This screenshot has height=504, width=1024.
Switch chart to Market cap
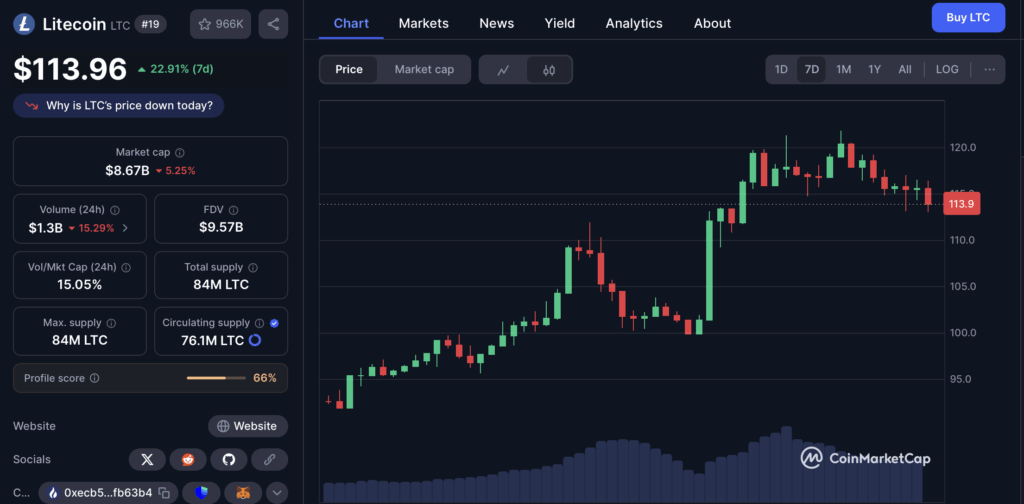(x=424, y=69)
